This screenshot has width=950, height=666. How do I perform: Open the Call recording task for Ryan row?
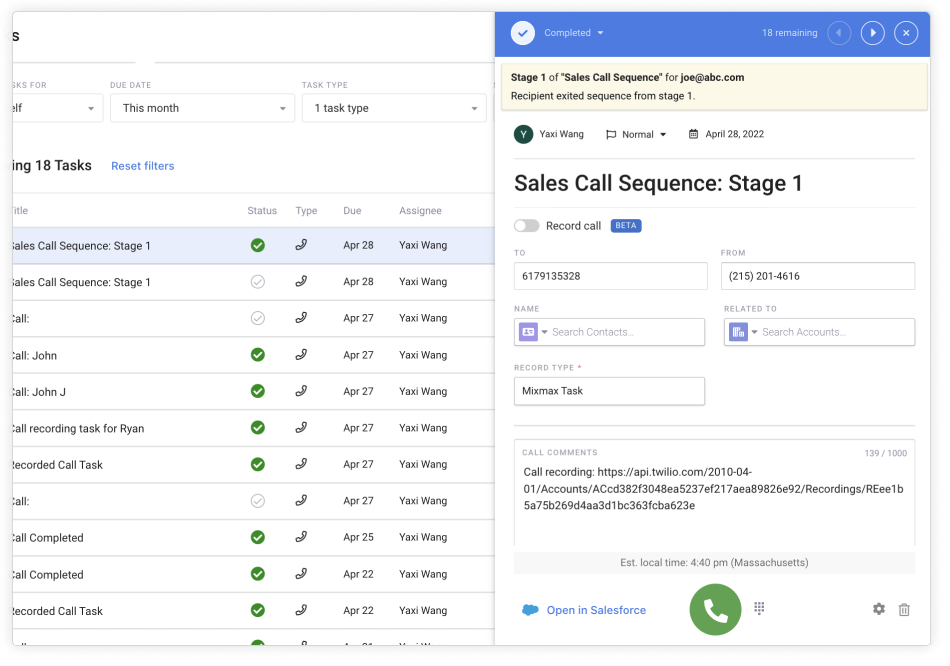pyautogui.click(x=253, y=428)
